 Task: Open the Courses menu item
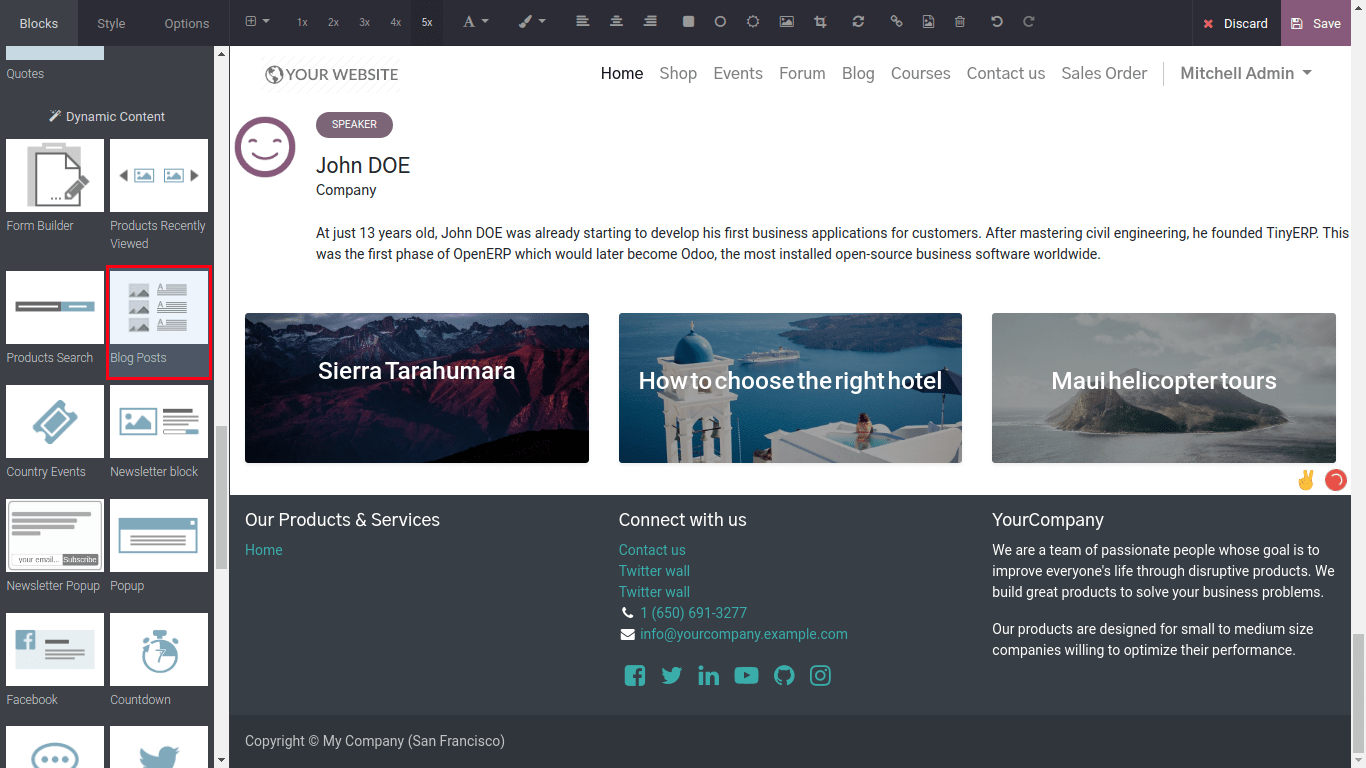921,73
